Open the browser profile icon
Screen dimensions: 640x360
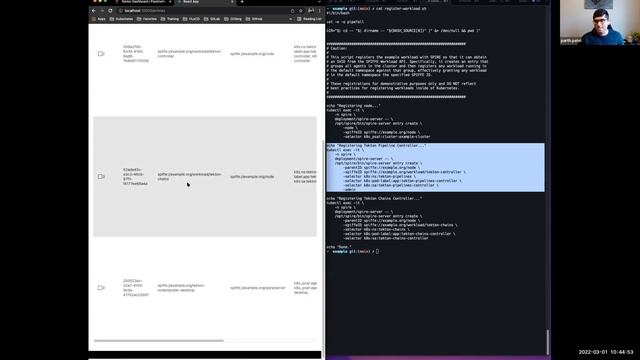311,11
